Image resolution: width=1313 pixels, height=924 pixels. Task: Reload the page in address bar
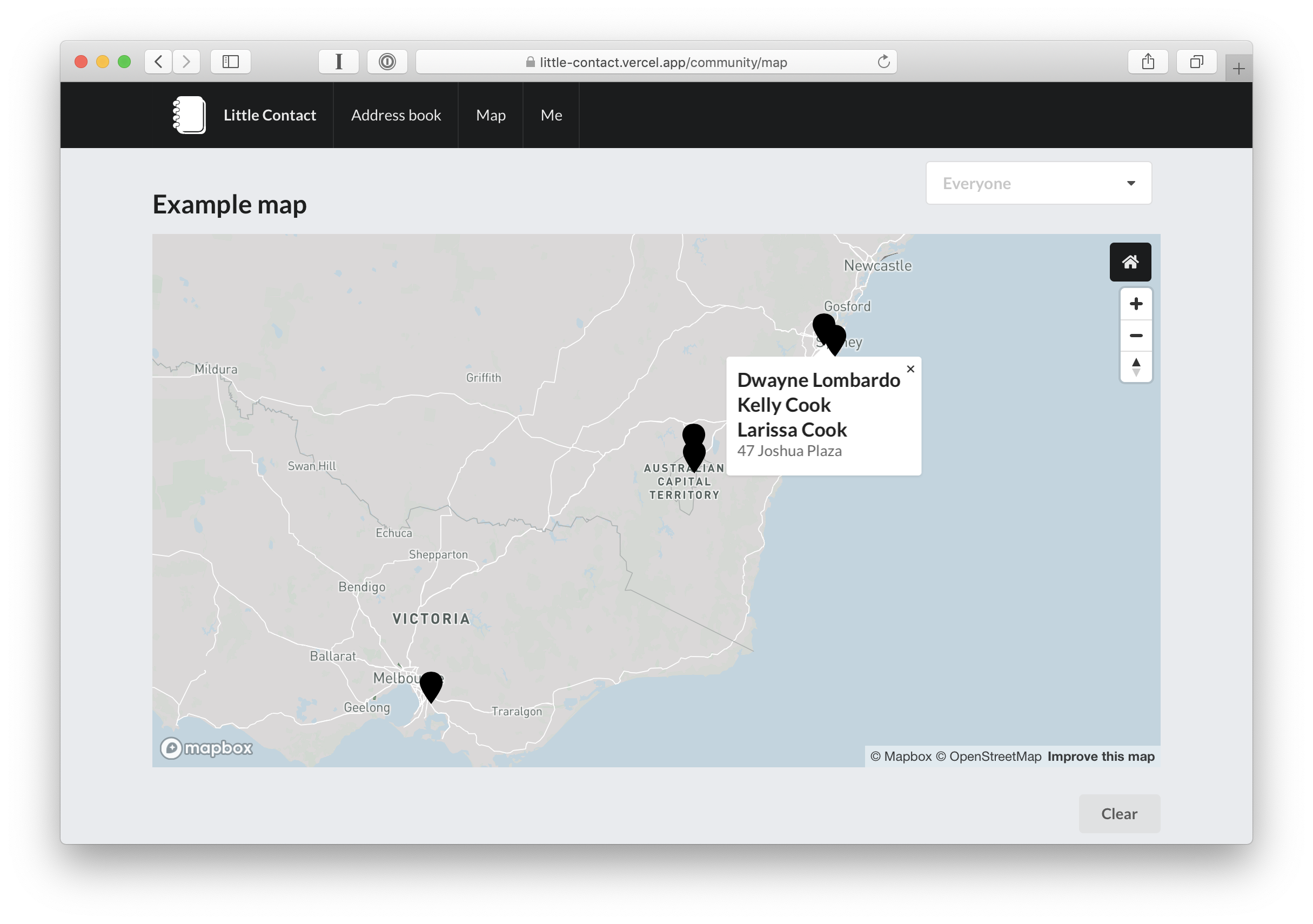coord(883,62)
